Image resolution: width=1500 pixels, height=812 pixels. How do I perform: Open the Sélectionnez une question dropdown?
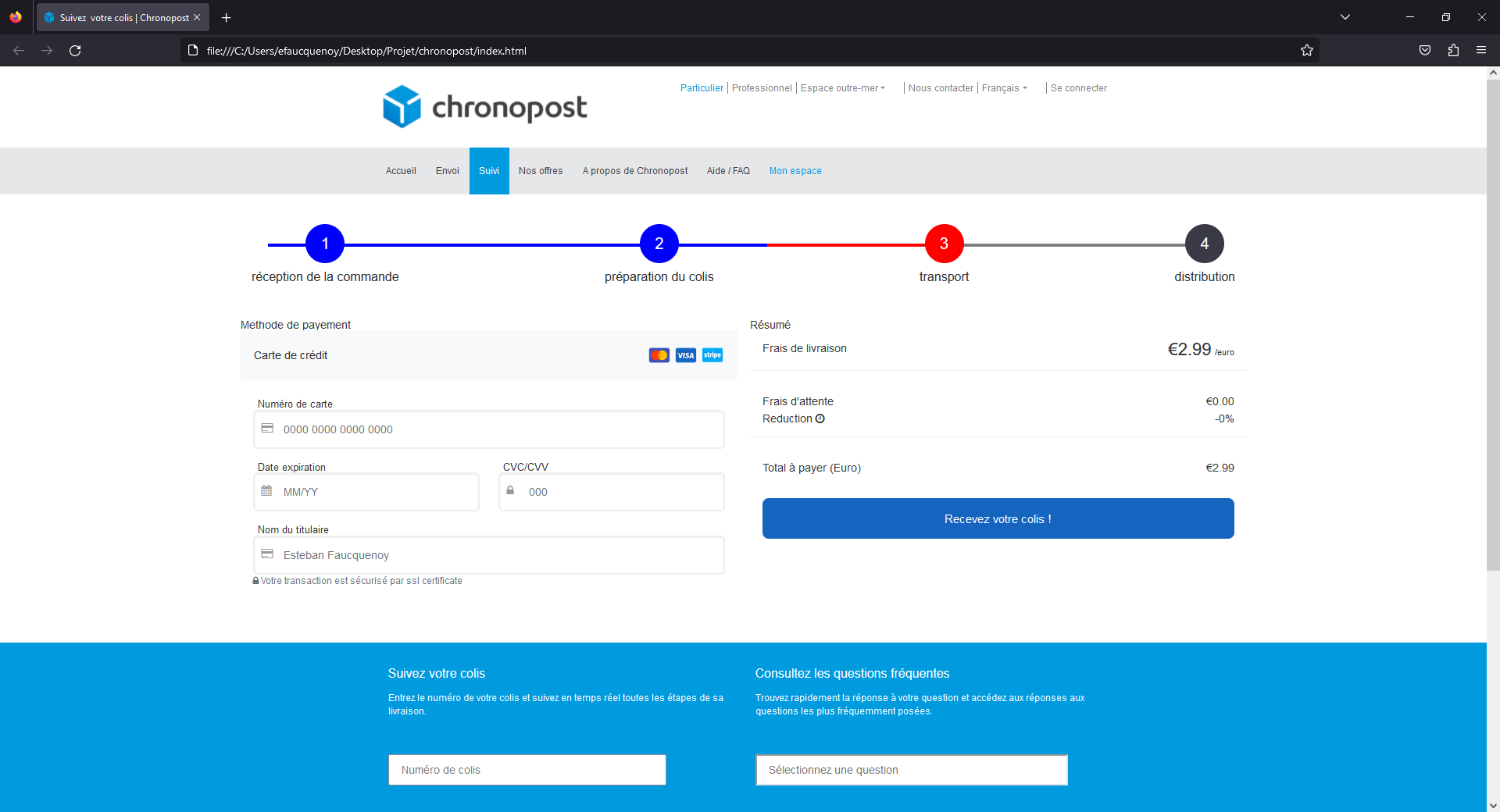[x=912, y=770]
